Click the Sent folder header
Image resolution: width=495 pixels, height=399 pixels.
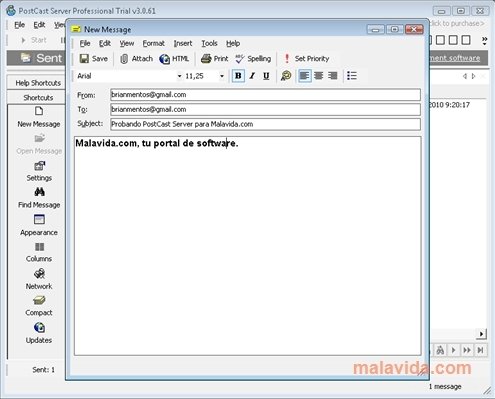[x=42, y=58]
